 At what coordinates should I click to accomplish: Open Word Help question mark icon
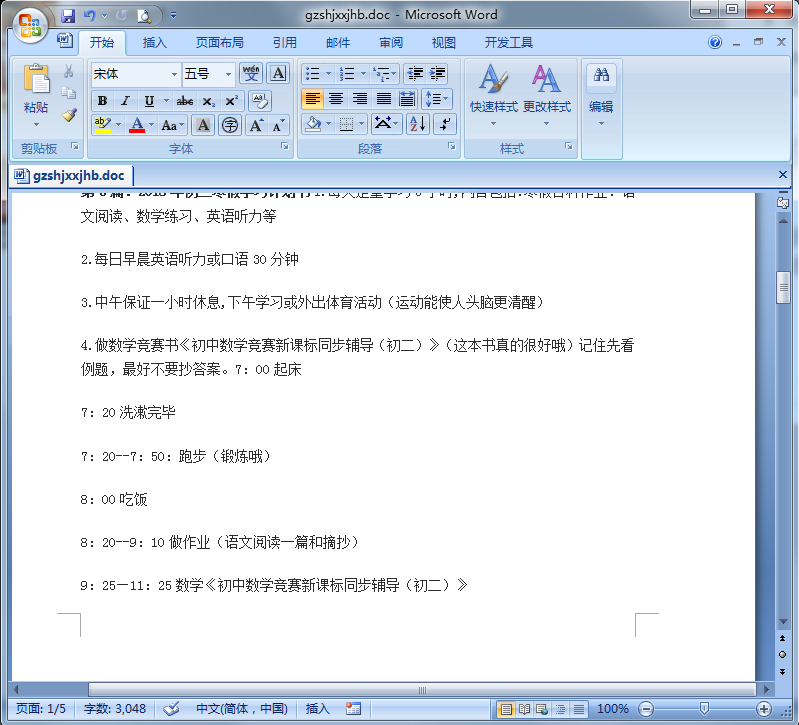point(715,43)
